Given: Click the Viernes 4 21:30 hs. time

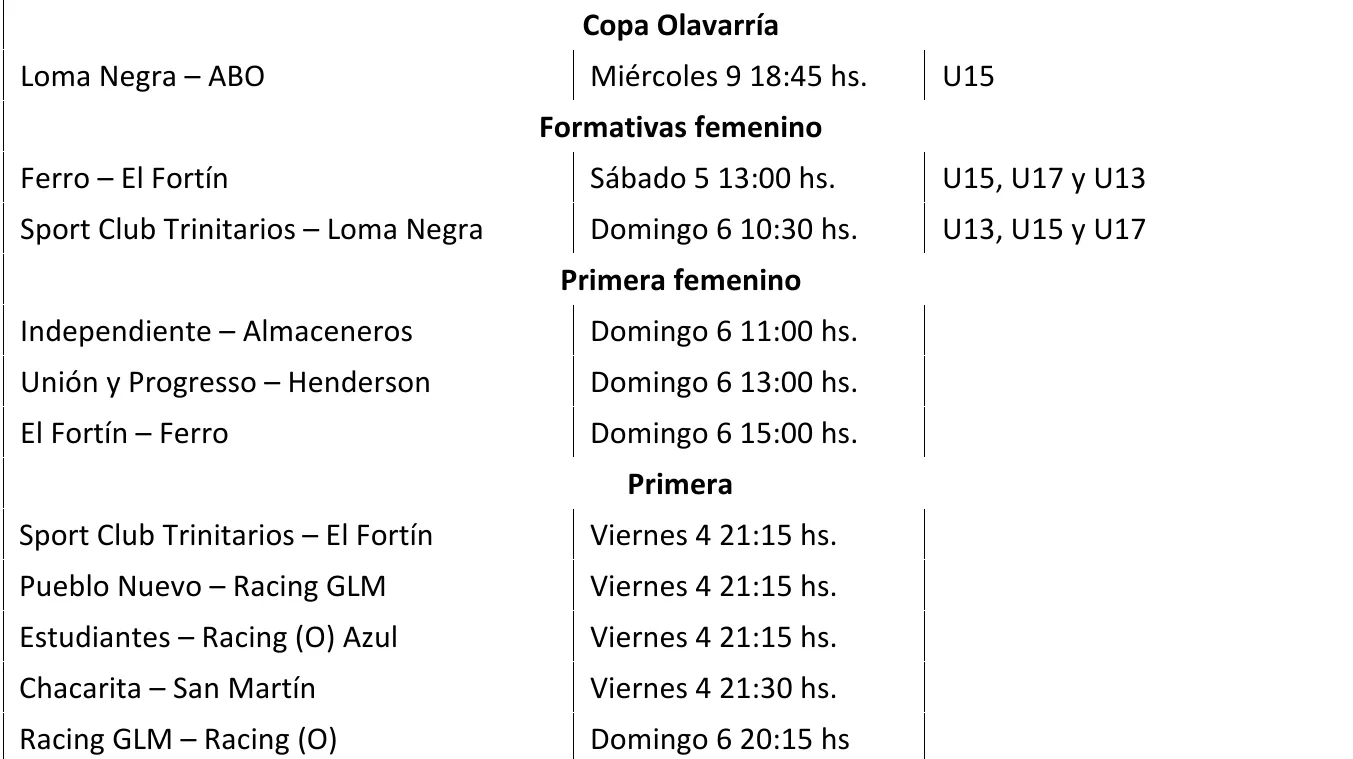Looking at the screenshot, I should (713, 689).
